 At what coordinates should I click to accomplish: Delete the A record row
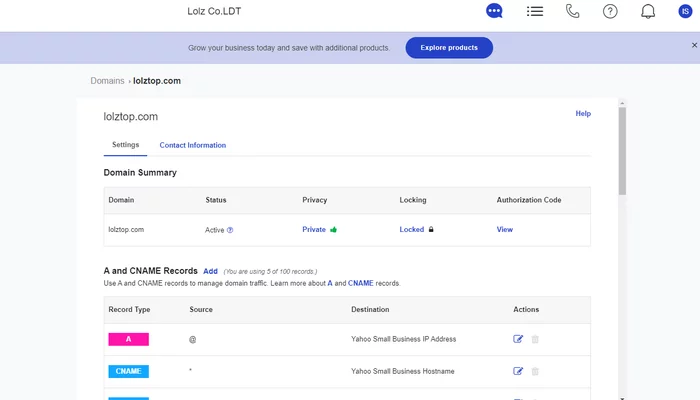[x=535, y=339]
